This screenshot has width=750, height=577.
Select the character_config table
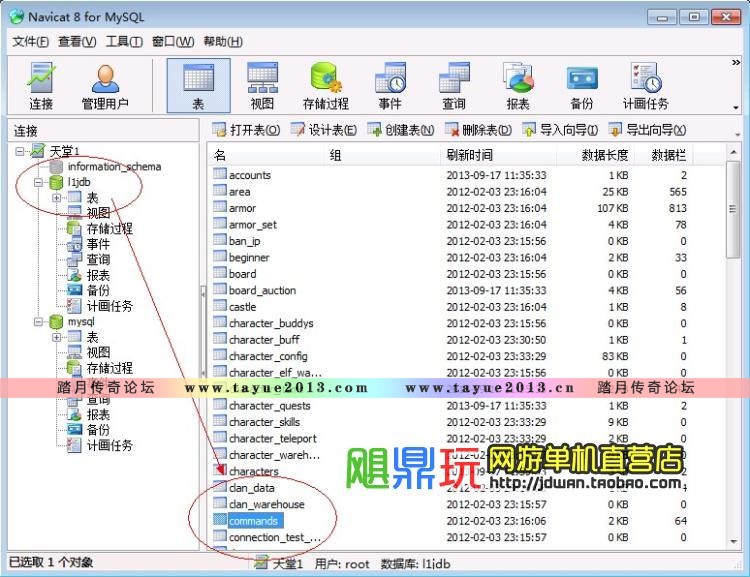pos(268,356)
